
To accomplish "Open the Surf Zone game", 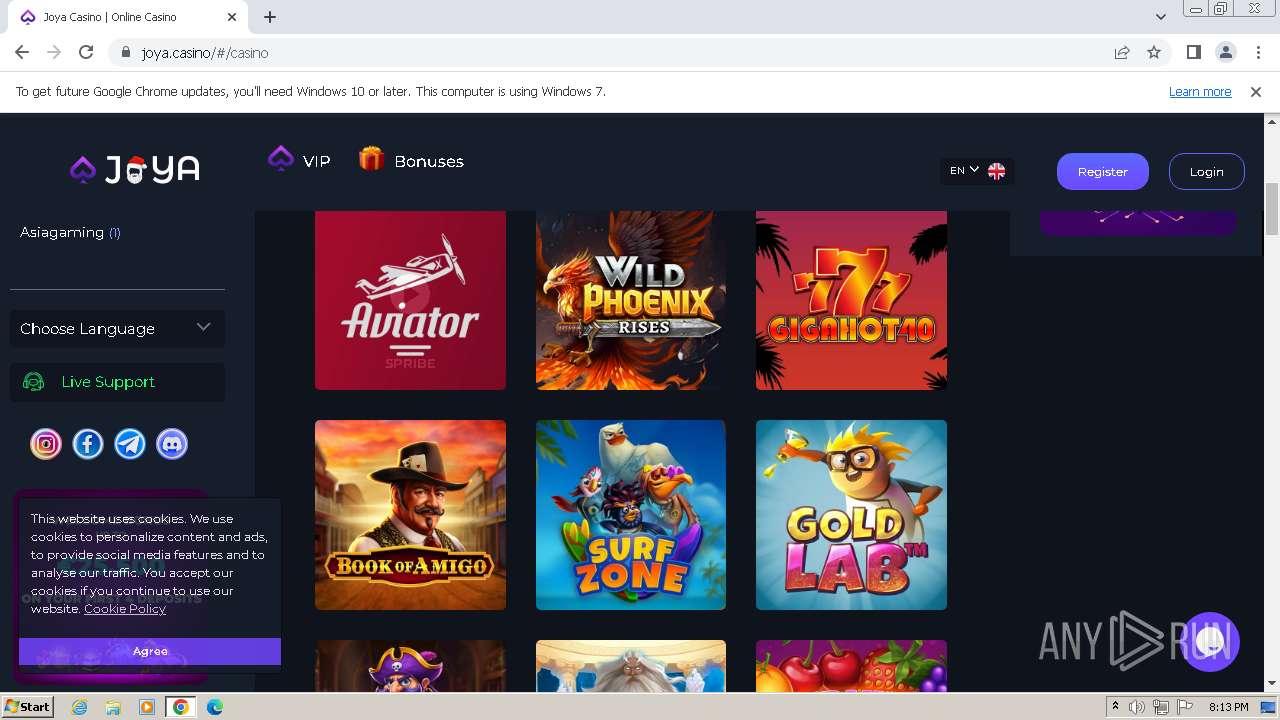I will click(x=631, y=515).
